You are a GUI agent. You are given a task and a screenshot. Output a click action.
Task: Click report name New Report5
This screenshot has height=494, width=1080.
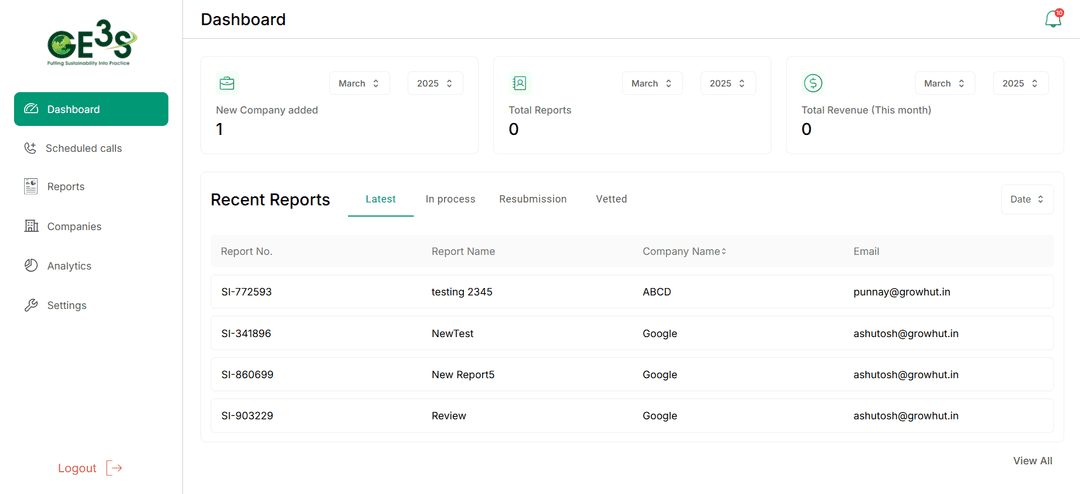pyautogui.click(x=464, y=375)
